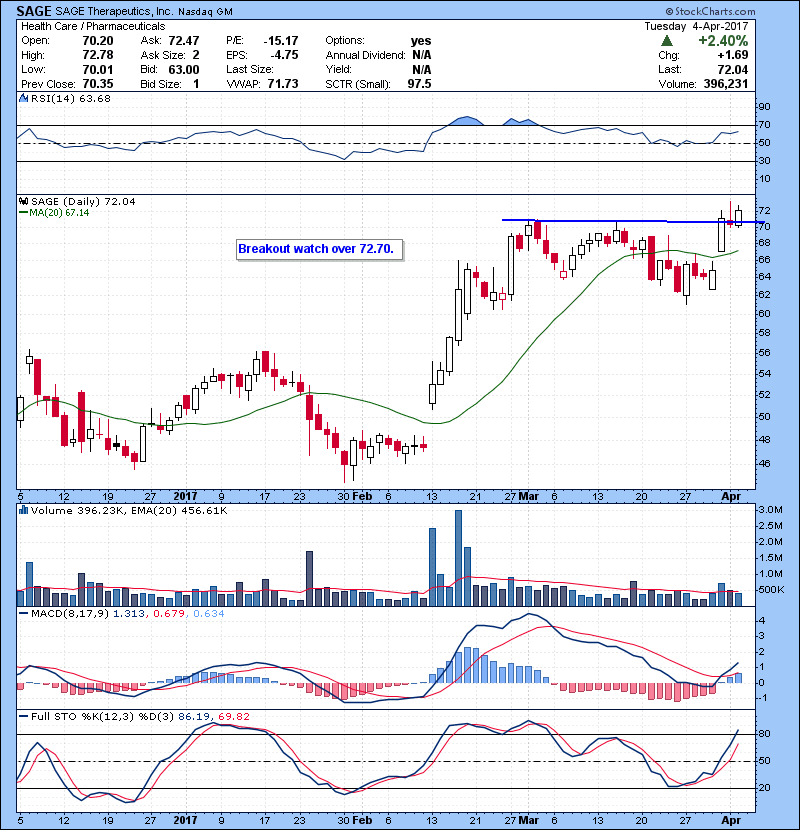Click the Last price 72.04 in header
The width and height of the screenshot is (800, 830).
click(733, 69)
